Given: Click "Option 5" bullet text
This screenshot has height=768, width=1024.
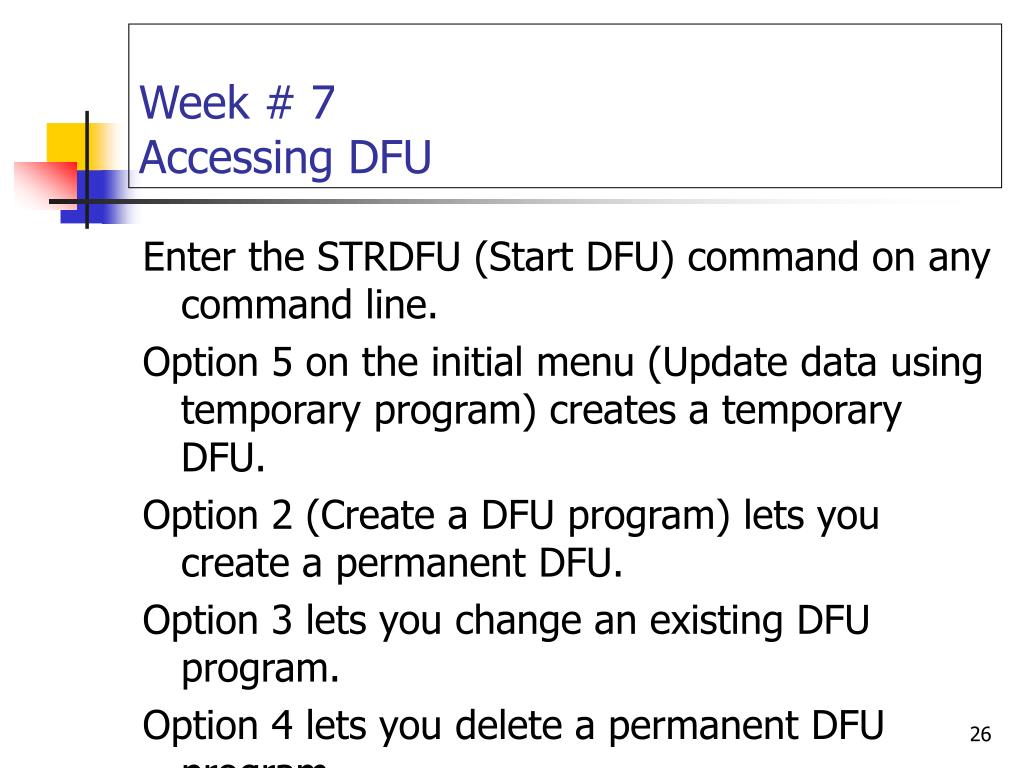Looking at the screenshot, I should (217, 362).
